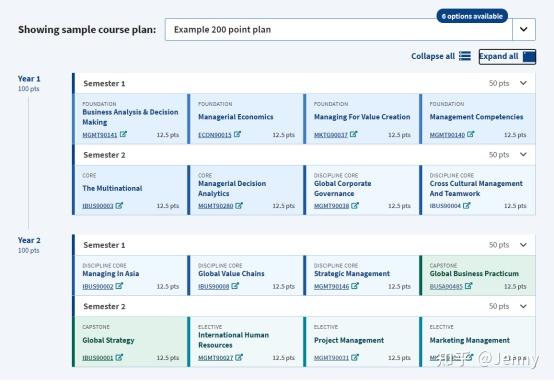
Task: Open the sample course plan combo box
Action: (x=350, y=30)
